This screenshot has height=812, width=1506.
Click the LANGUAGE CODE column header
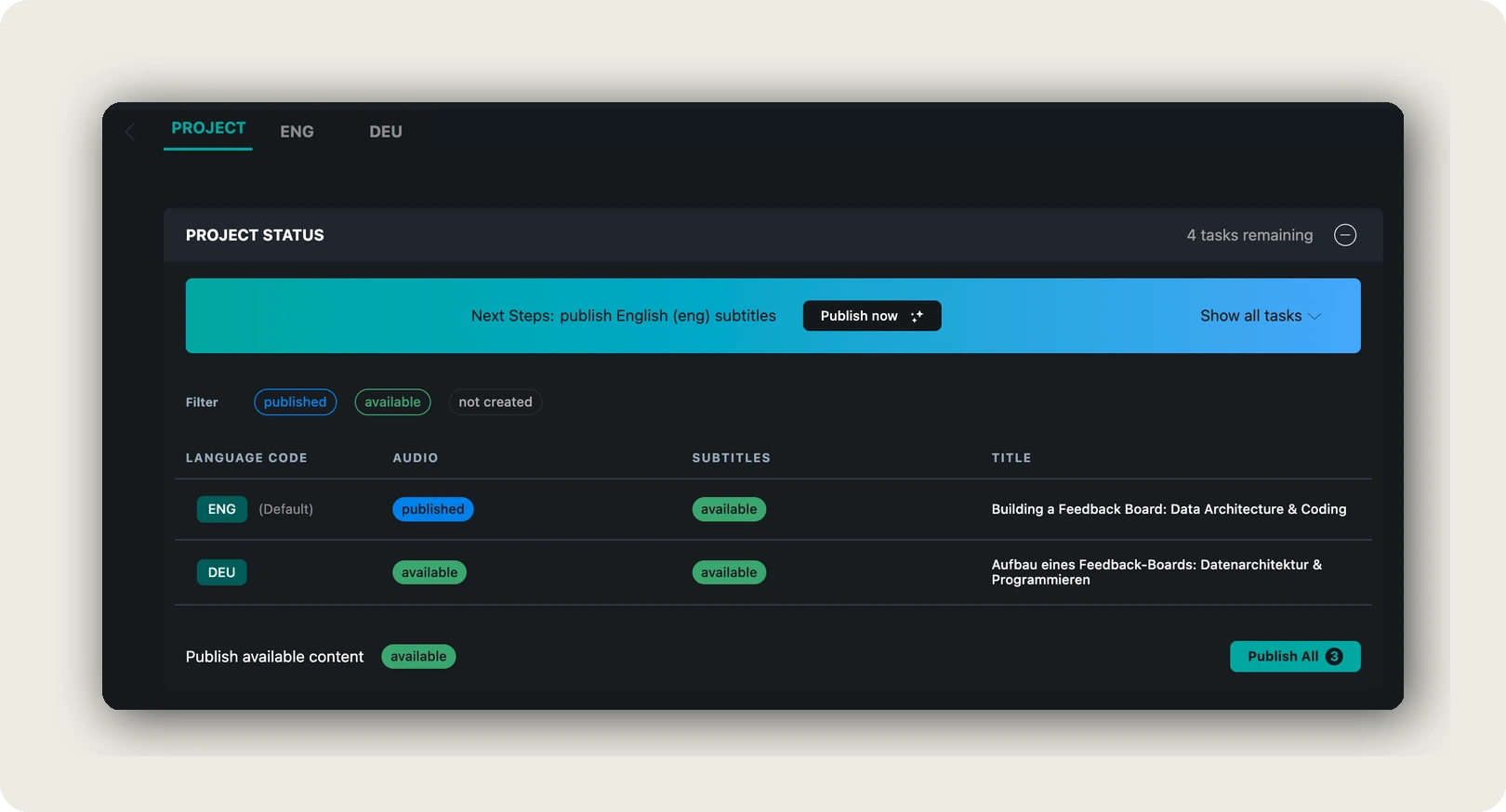coord(246,458)
